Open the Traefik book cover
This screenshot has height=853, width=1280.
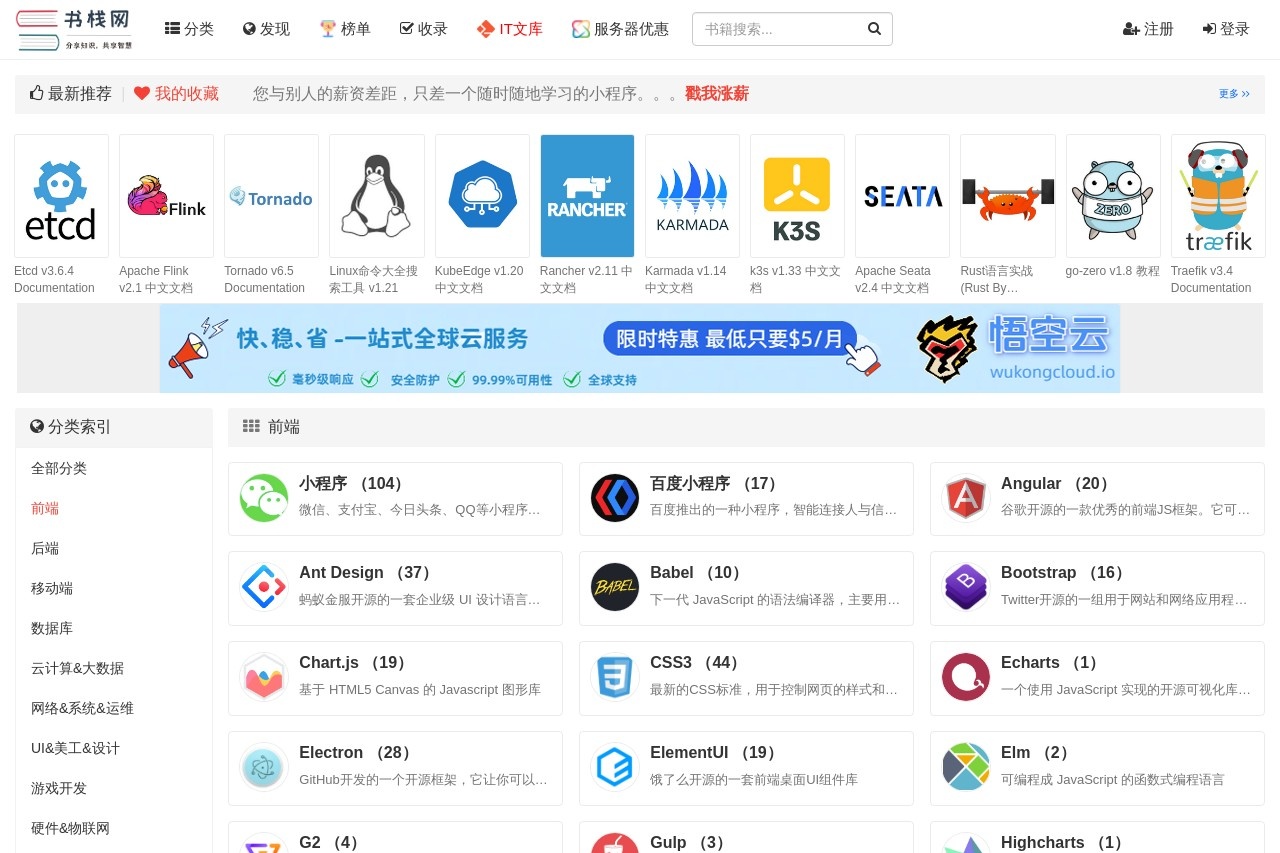[x=1218, y=196]
